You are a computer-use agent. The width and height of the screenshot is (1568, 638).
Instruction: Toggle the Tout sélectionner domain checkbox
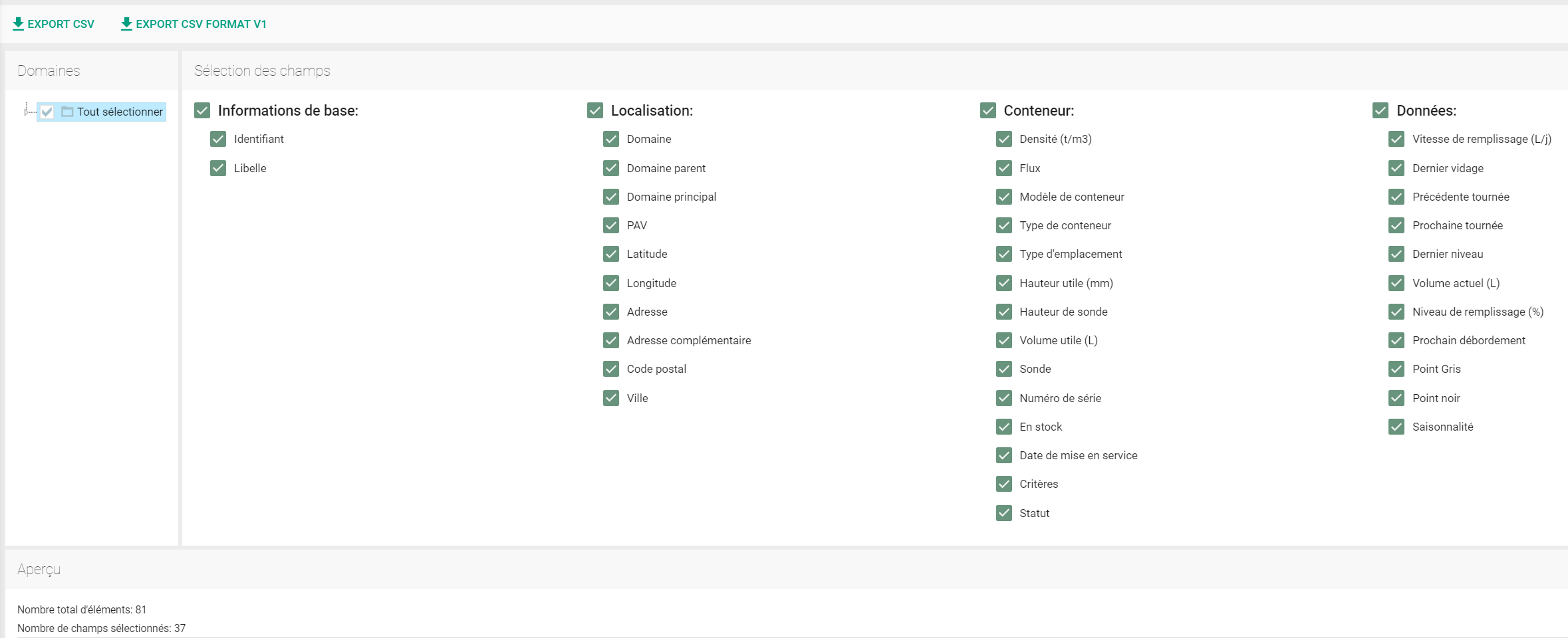click(47, 112)
